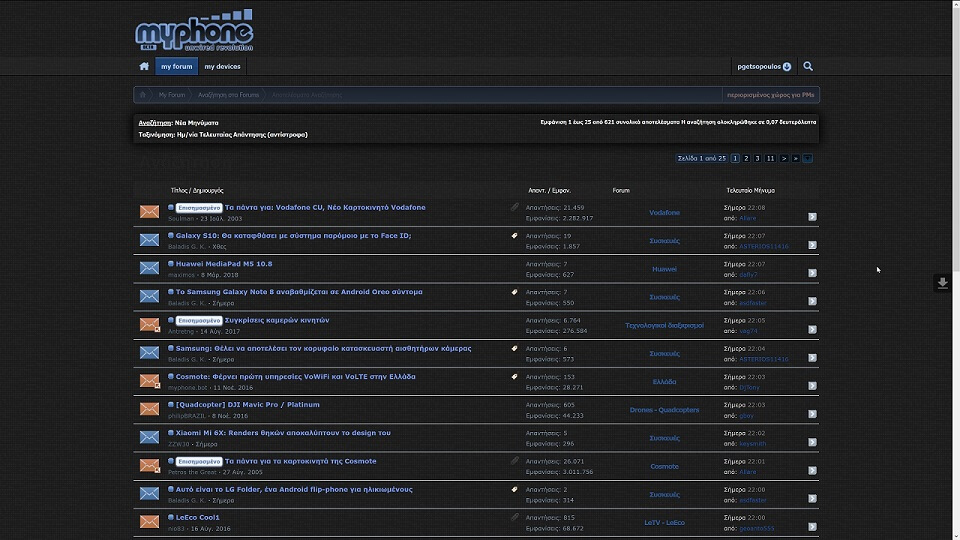
Task: Go to results page 11
Action: (770, 159)
